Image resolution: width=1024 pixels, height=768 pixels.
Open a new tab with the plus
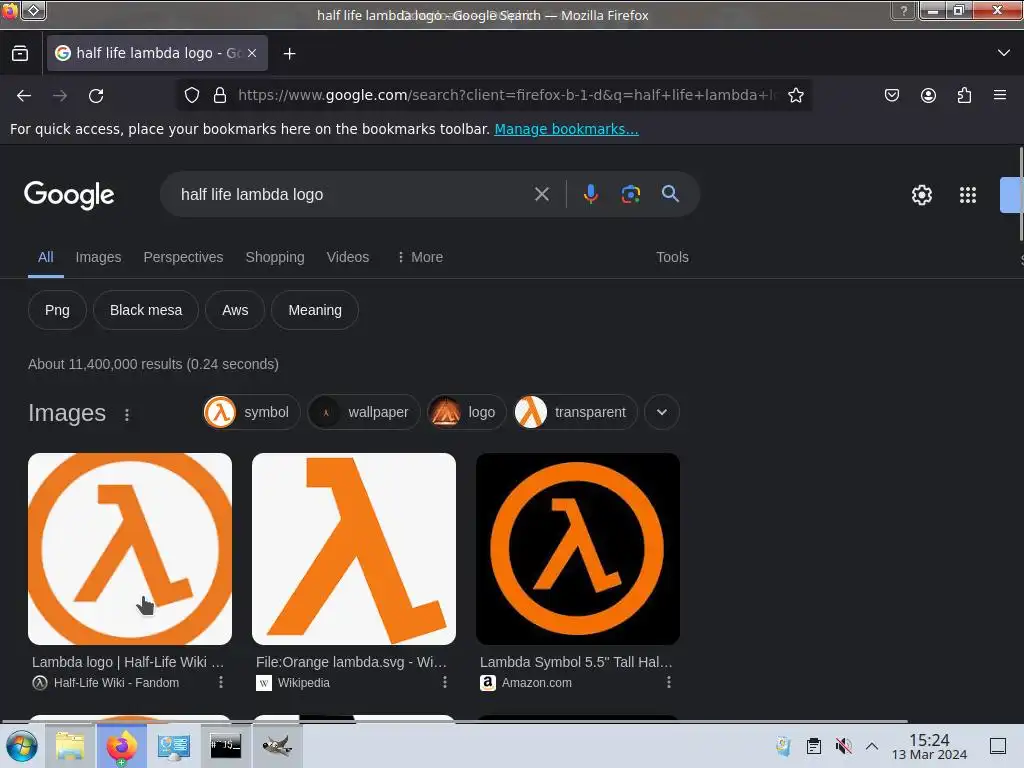point(289,54)
